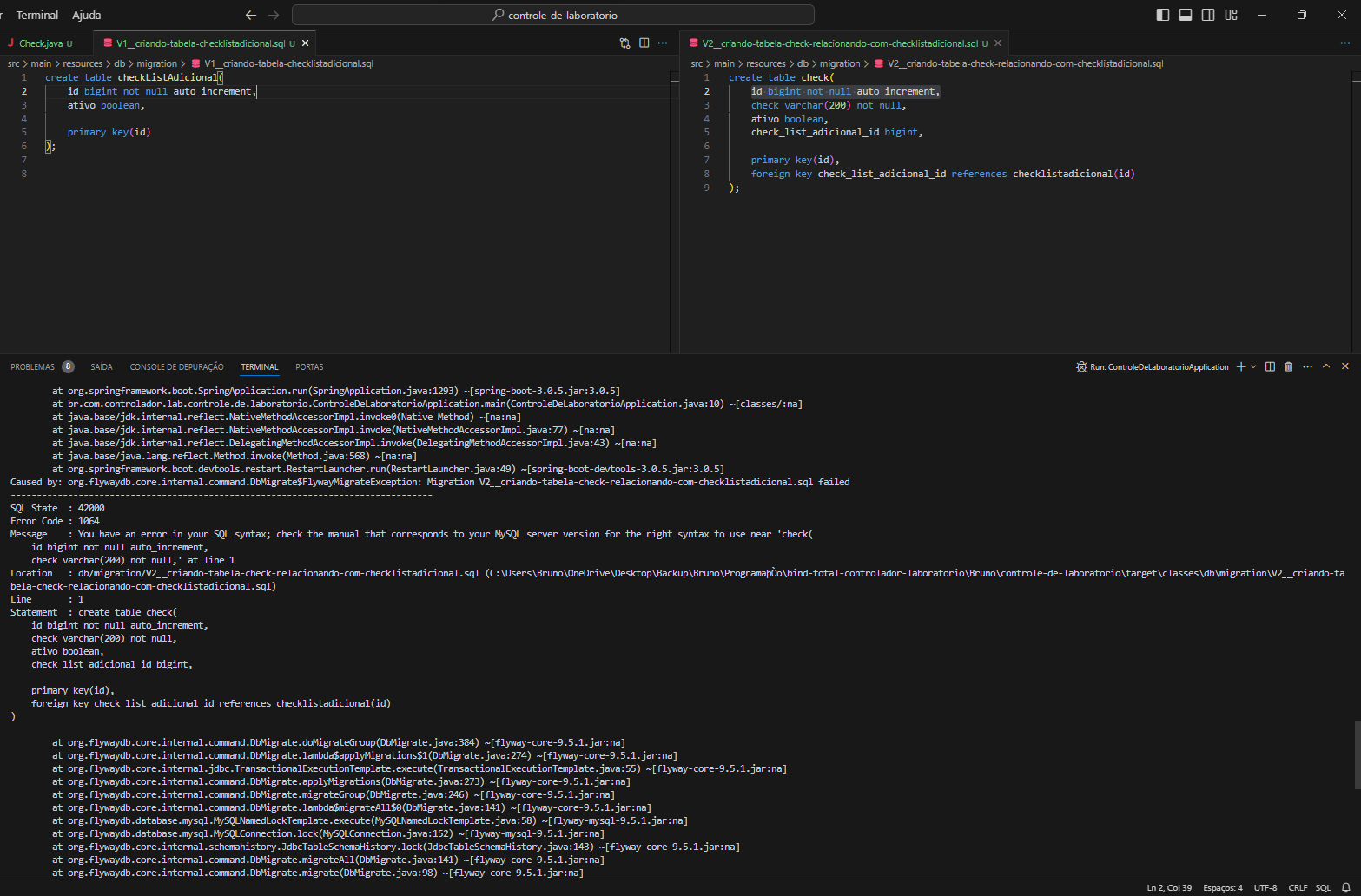Open notifications bell in status bar
Image resolution: width=1361 pixels, height=896 pixels.
1345,887
